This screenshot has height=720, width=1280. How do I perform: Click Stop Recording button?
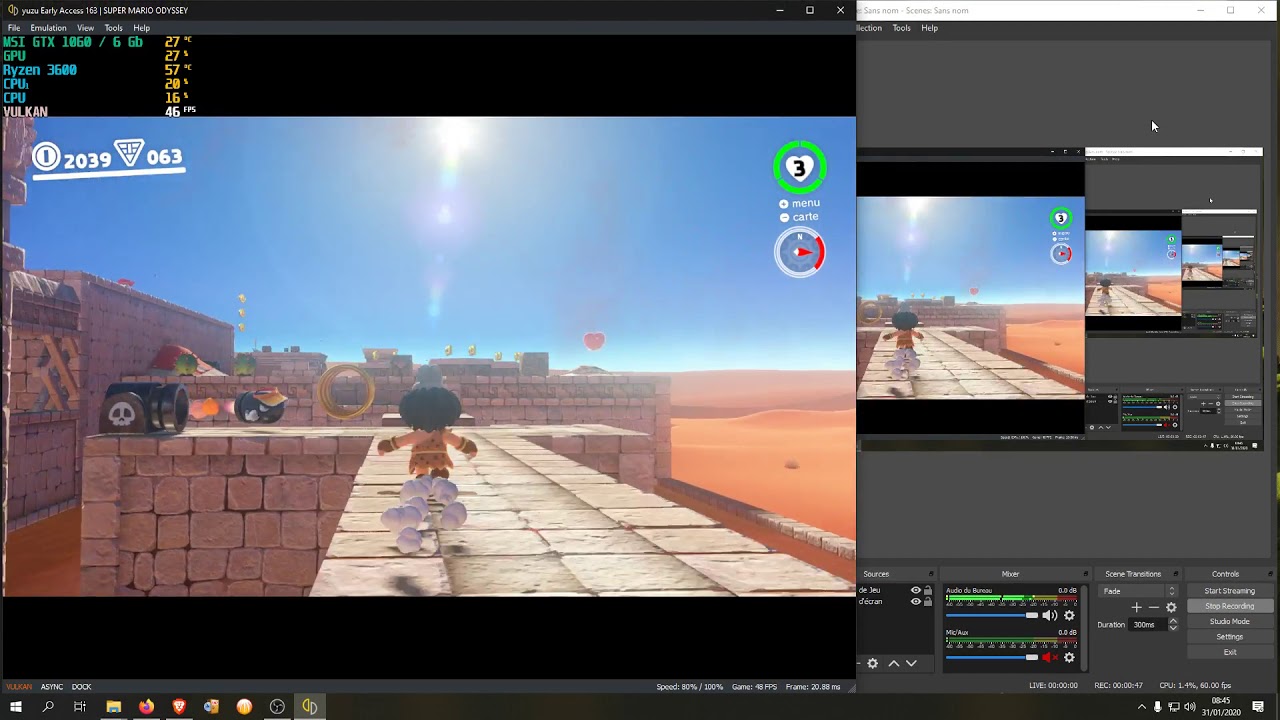[1229, 606]
